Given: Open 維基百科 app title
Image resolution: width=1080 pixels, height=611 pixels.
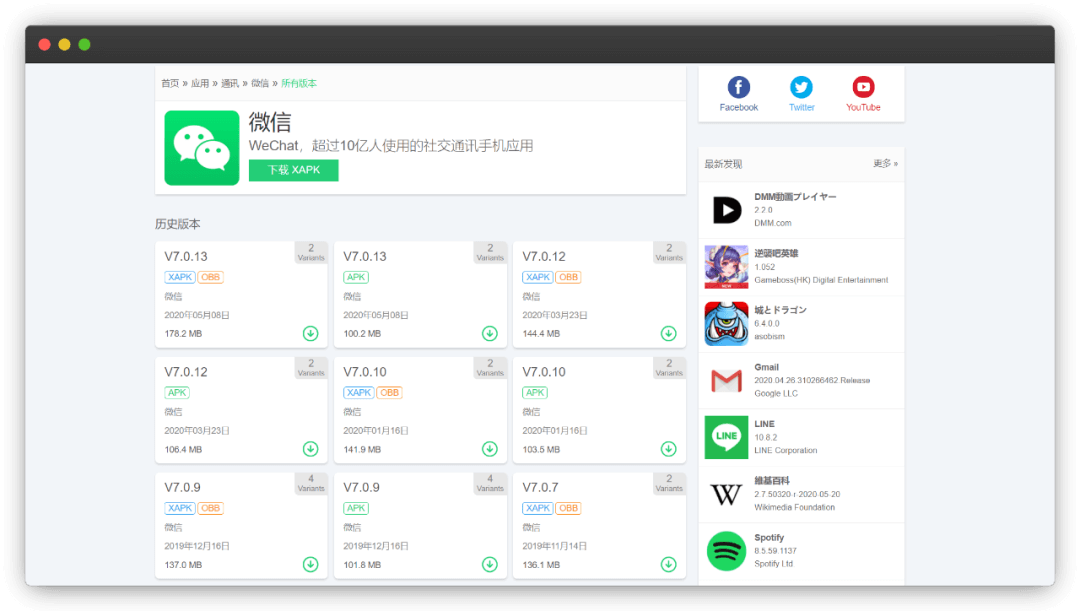Looking at the screenshot, I should [771, 481].
